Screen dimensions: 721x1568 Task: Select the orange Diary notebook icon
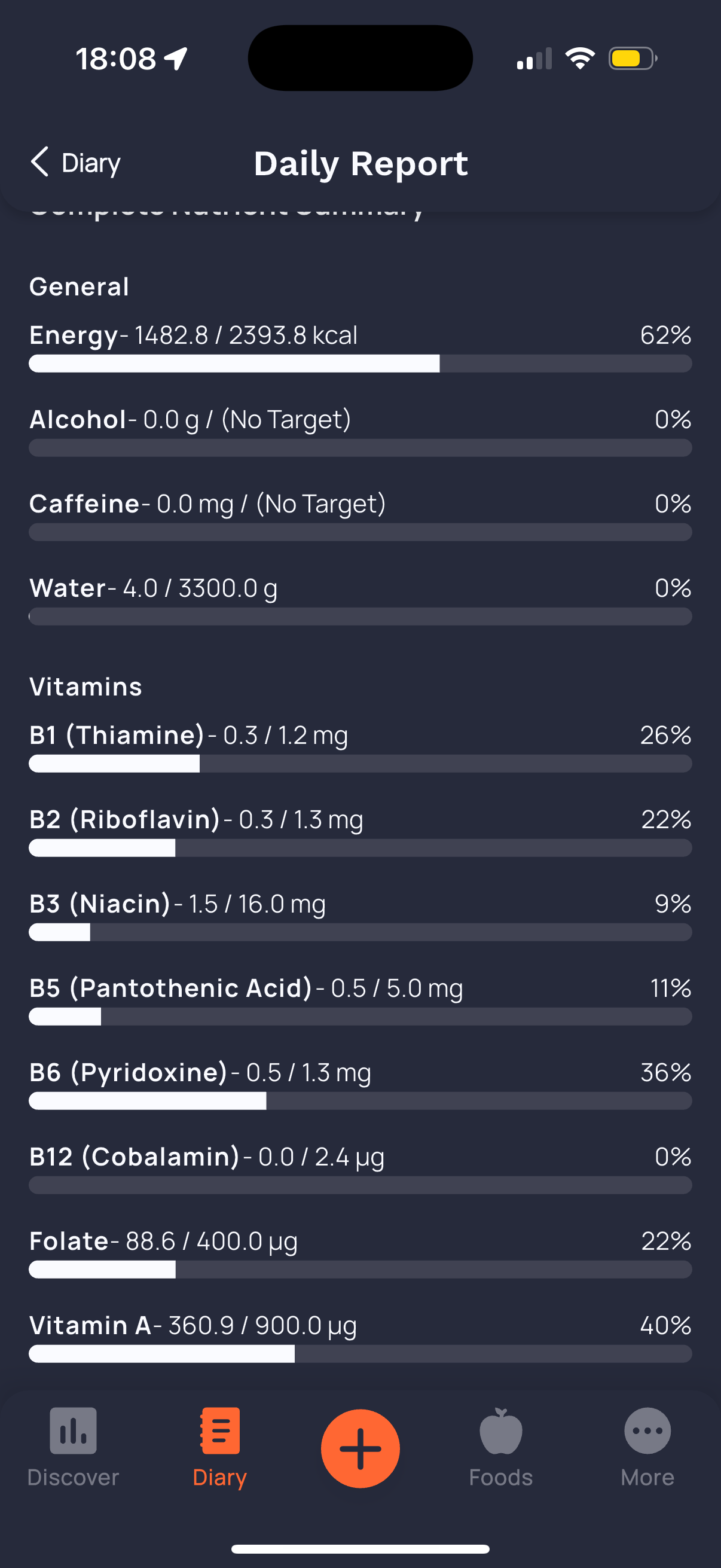coord(219,1430)
